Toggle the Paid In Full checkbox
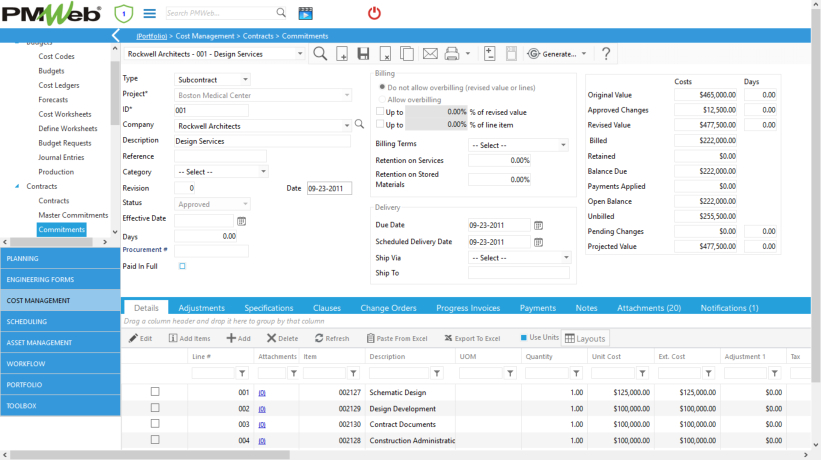 click(182, 266)
